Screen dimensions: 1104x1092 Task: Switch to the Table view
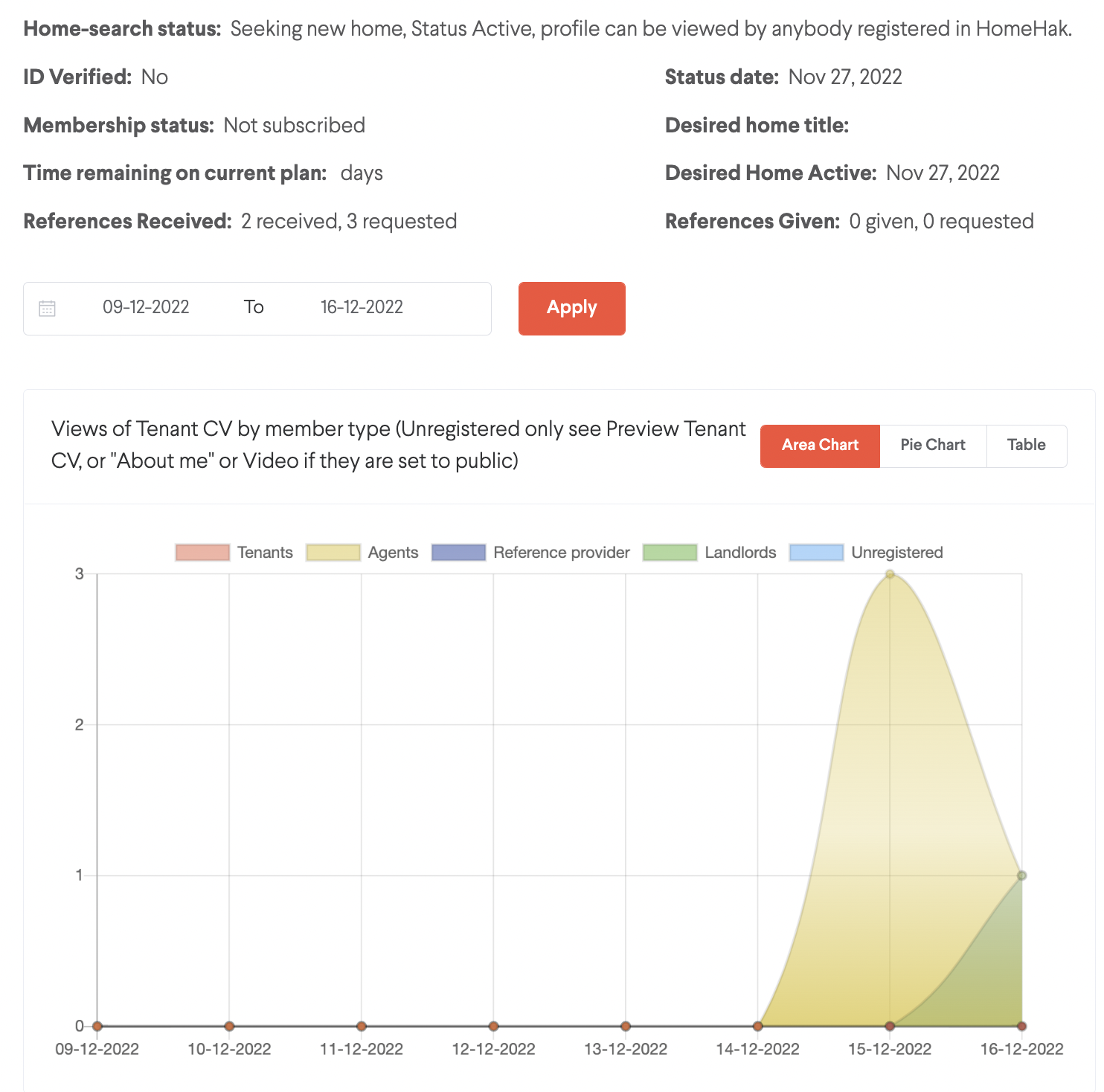pos(1027,446)
